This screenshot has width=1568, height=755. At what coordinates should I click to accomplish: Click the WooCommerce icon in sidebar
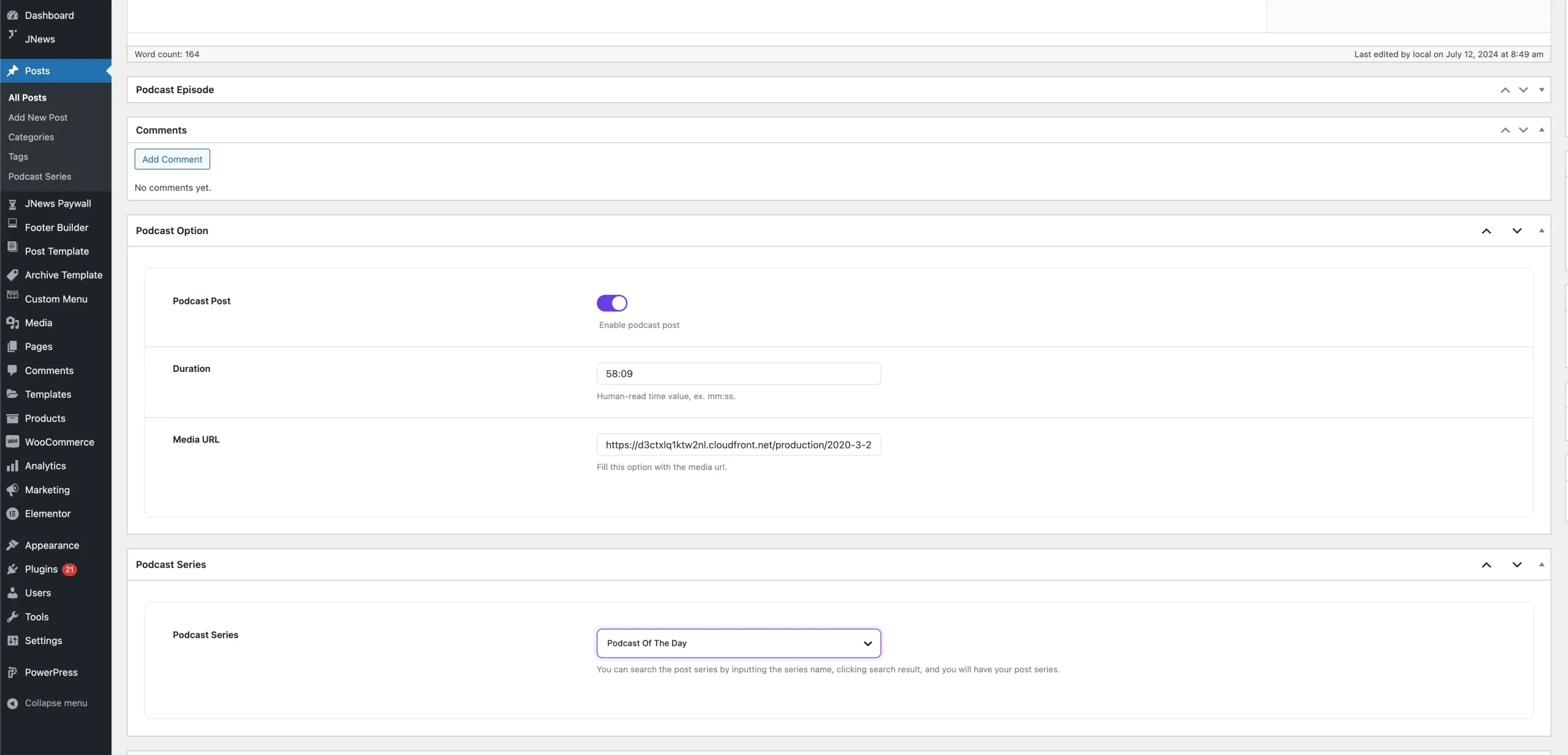point(12,442)
